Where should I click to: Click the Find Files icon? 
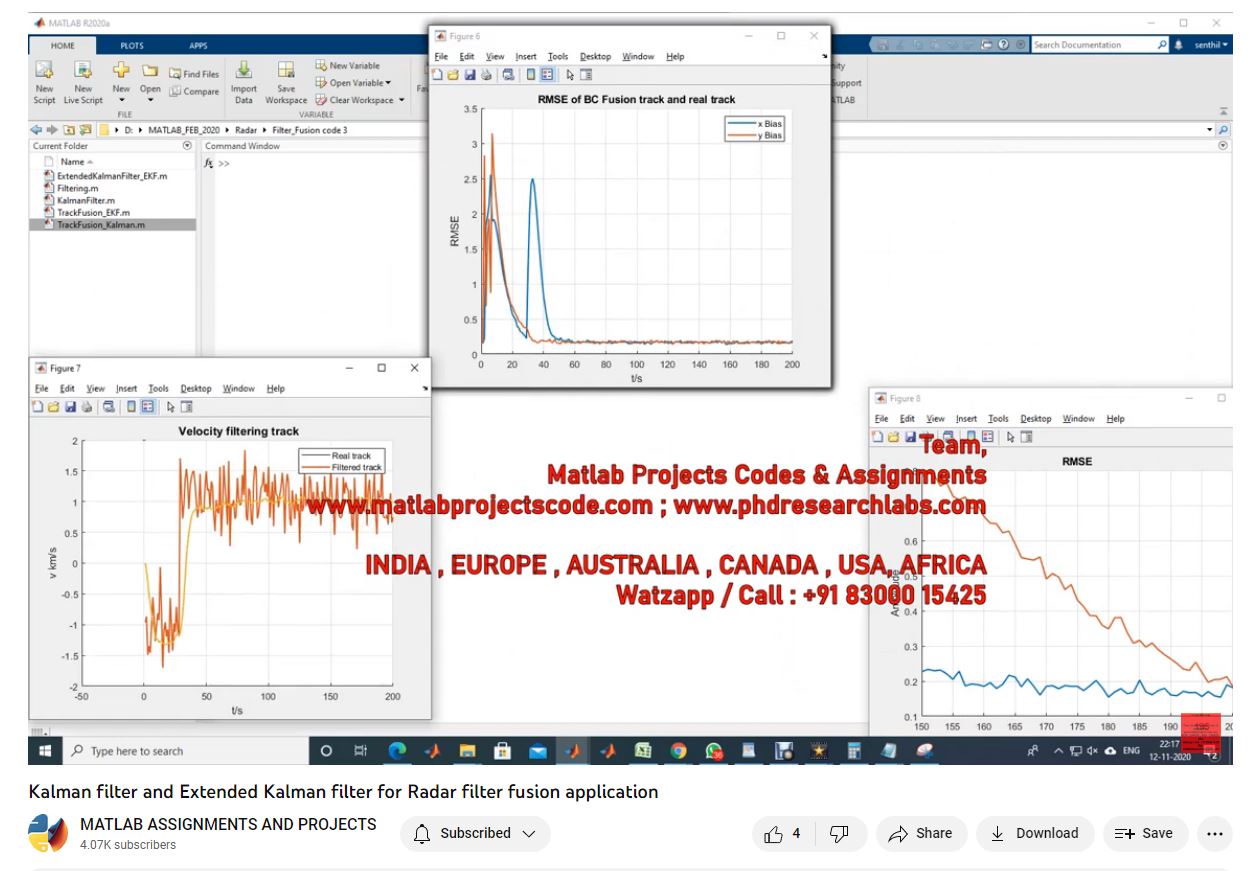[x=194, y=73]
